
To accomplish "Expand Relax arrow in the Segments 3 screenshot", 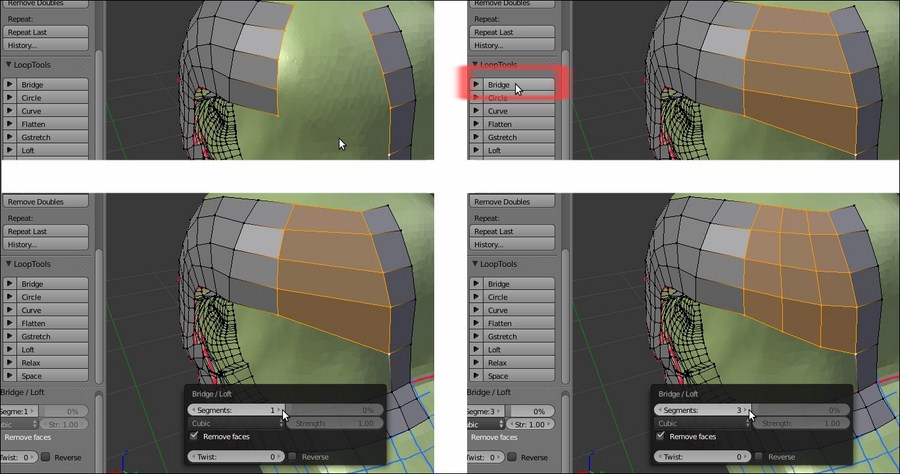I will coord(476,363).
